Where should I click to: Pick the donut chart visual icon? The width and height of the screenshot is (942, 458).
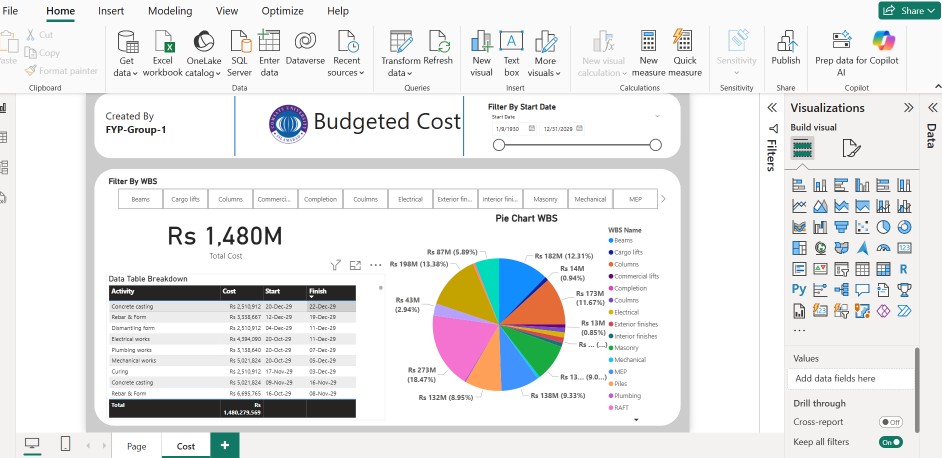(x=904, y=227)
